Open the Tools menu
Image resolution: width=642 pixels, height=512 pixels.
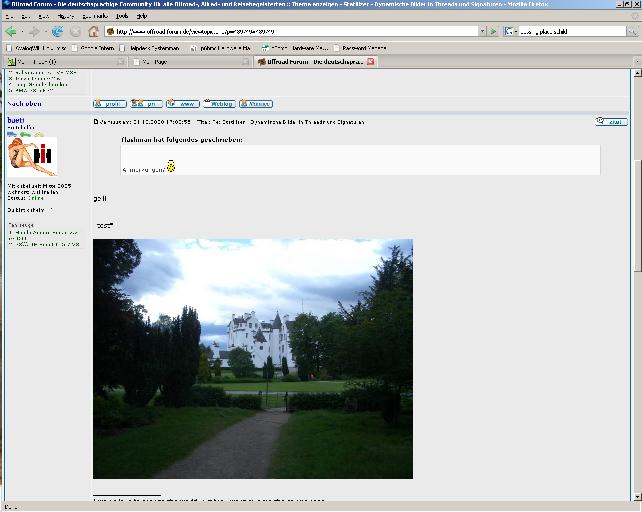tap(122, 16)
